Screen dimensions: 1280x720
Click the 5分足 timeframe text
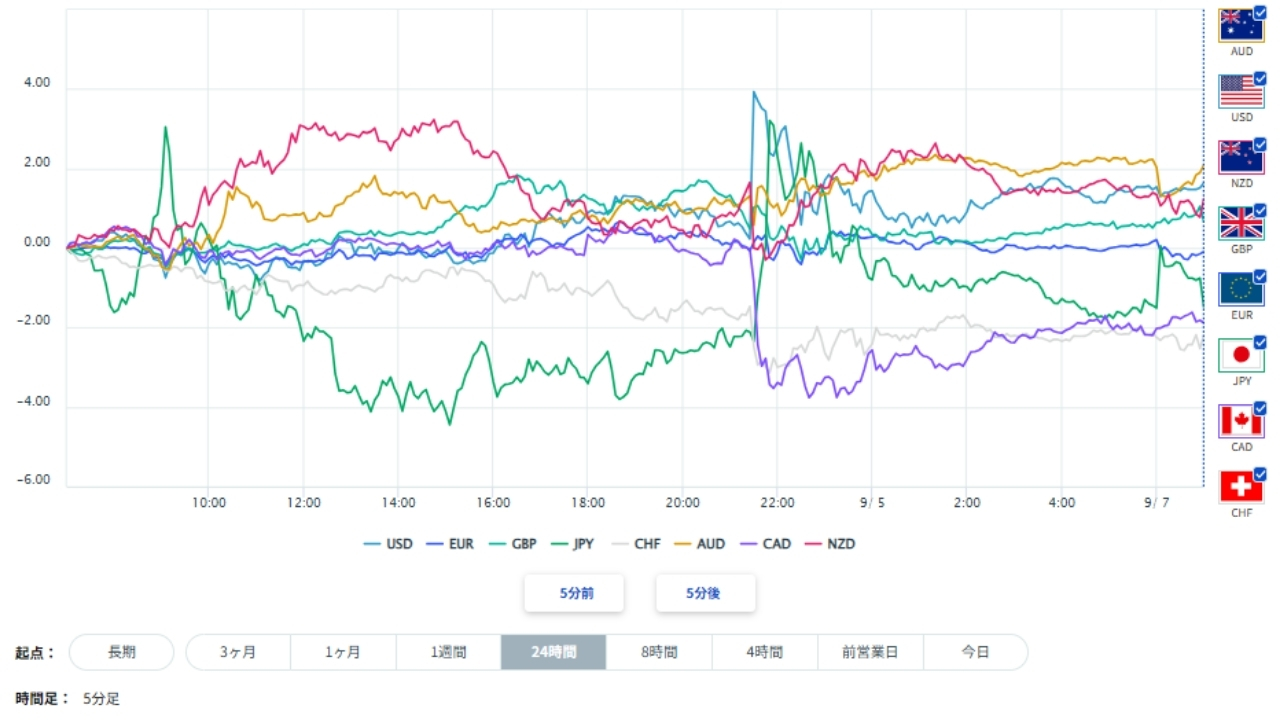tap(101, 699)
